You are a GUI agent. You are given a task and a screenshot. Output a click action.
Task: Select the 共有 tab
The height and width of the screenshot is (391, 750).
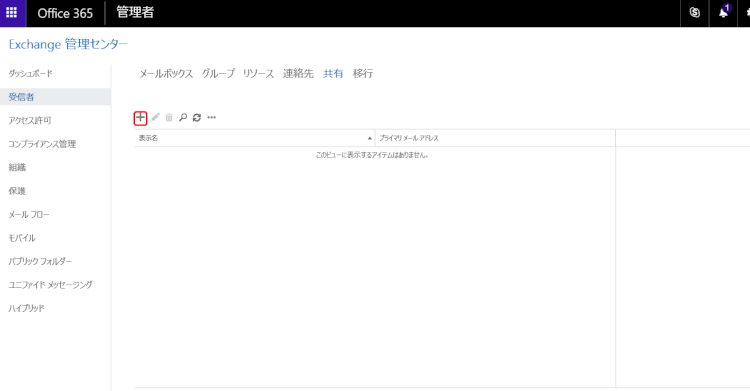pyautogui.click(x=333, y=74)
